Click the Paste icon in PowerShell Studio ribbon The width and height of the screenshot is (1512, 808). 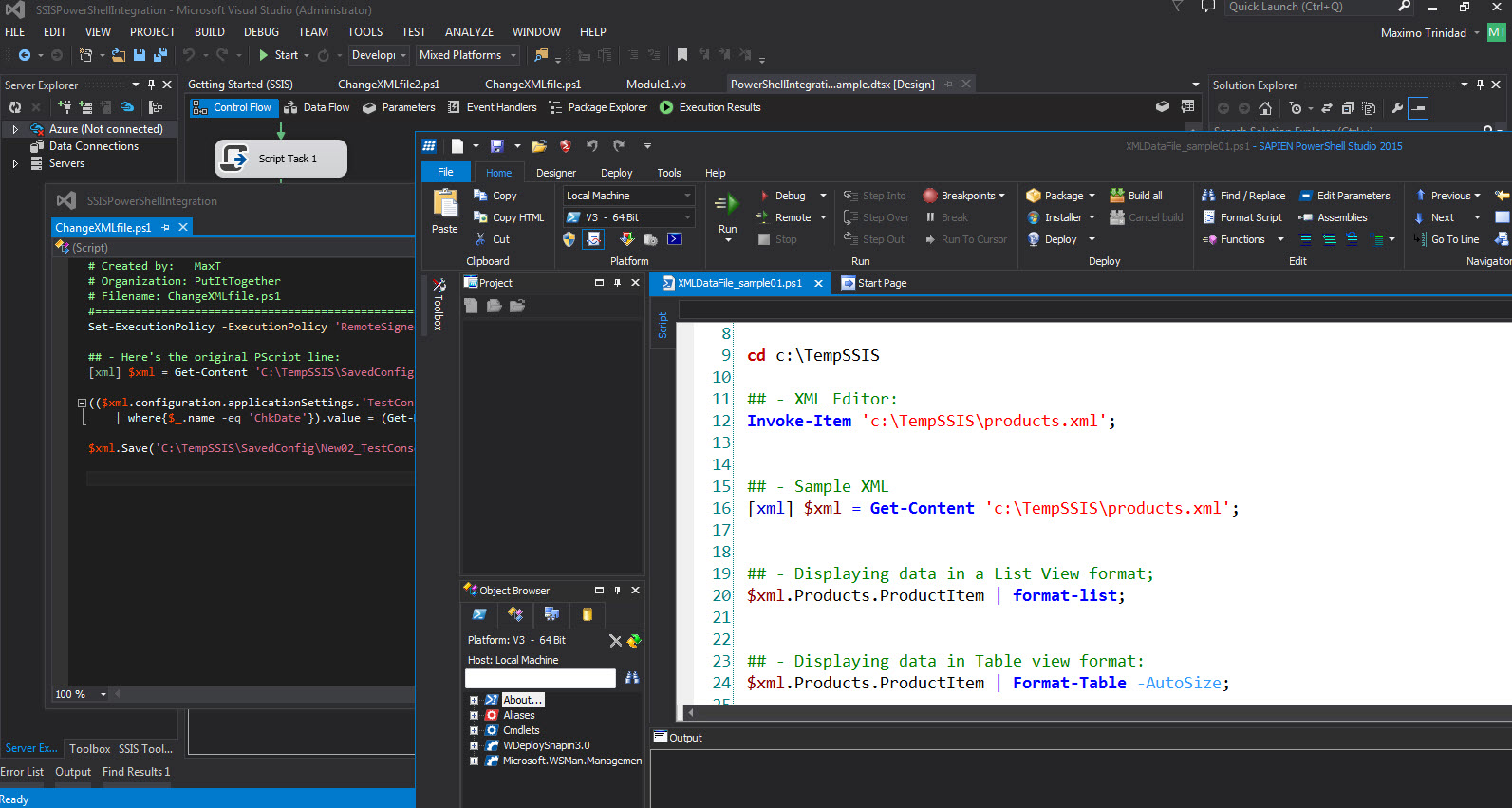[444, 204]
